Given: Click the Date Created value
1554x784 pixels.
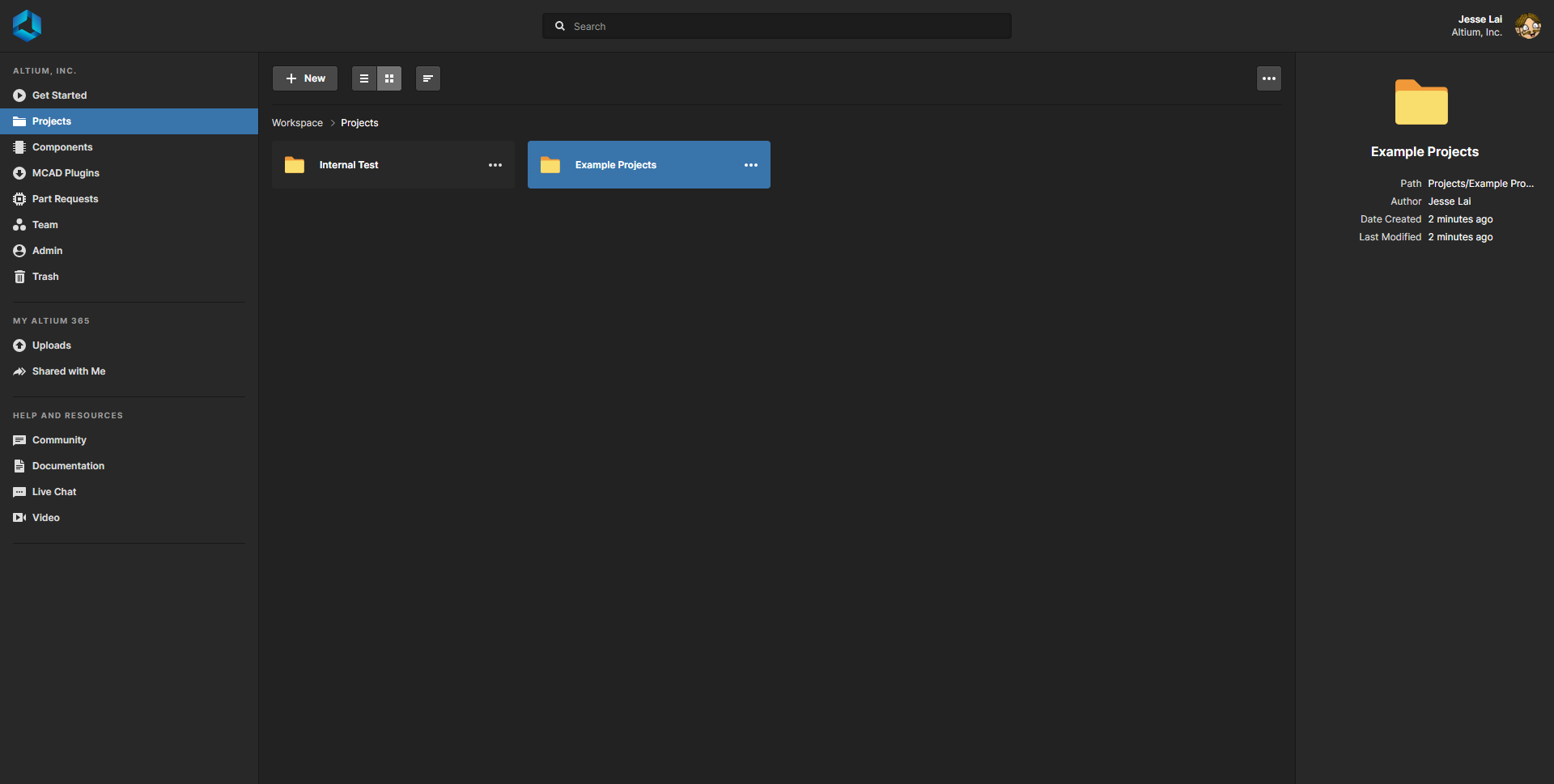Looking at the screenshot, I should click(x=1460, y=219).
